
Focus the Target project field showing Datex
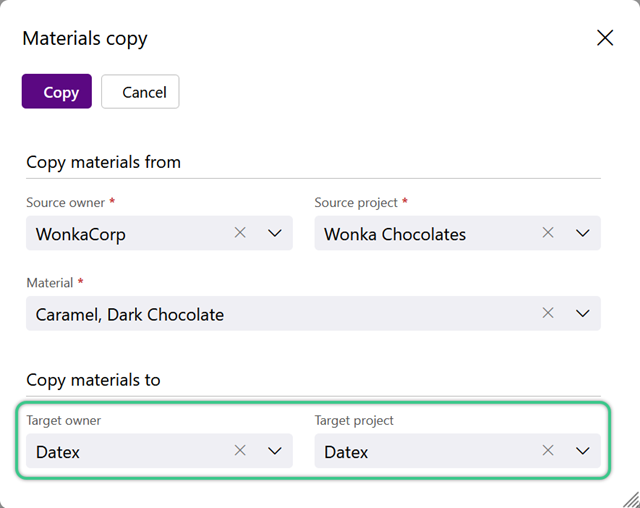tap(458, 451)
